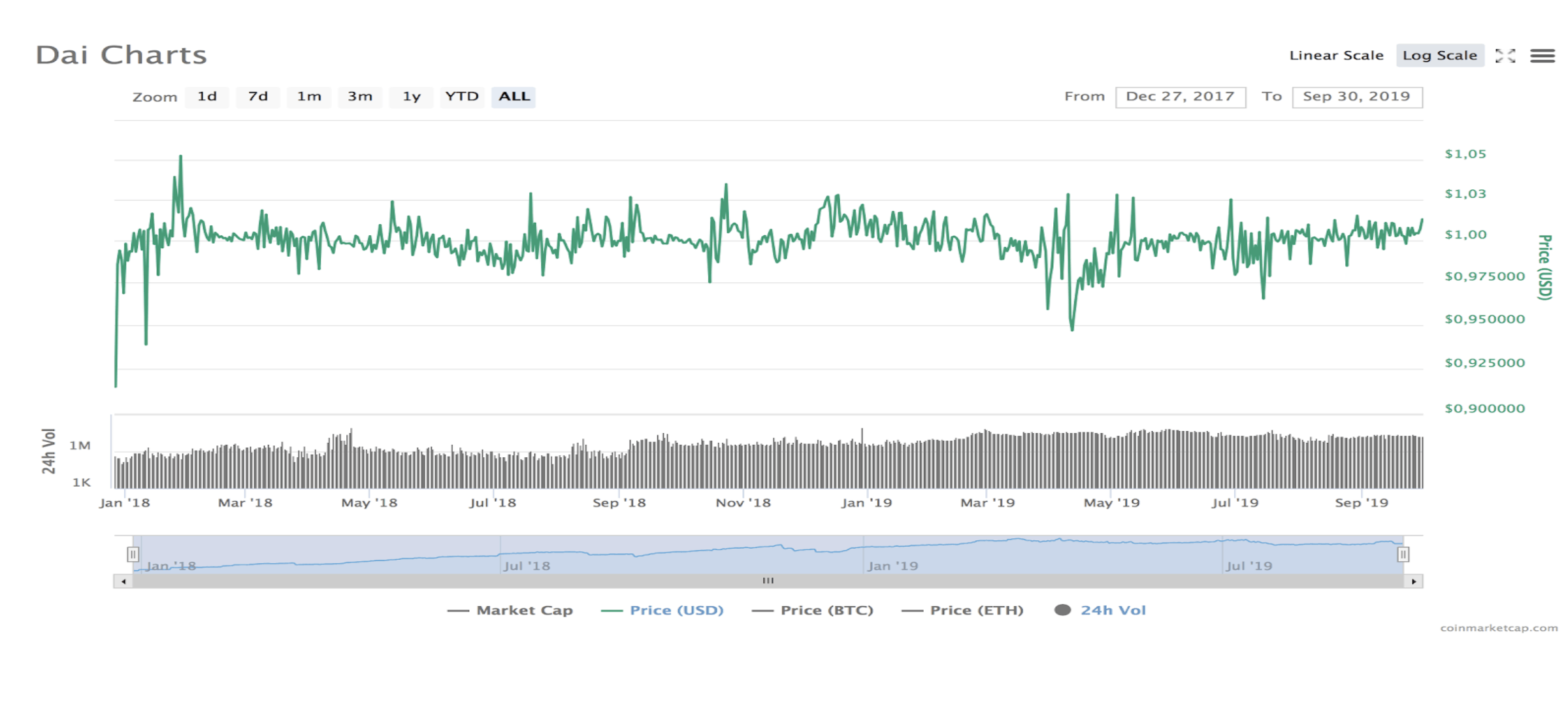Image resolution: width=1568 pixels, height=712 pixels.
Task: Switch to Log Scale
Action: coord(1440,56)
